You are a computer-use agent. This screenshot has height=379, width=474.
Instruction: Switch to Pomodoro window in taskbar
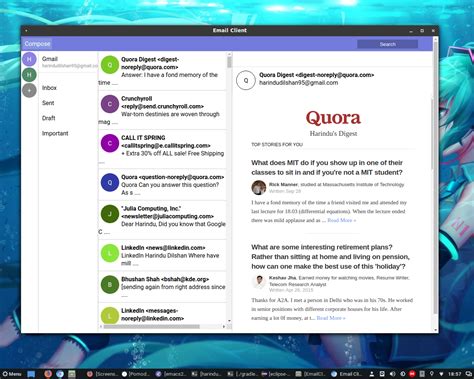pos(136,374)
